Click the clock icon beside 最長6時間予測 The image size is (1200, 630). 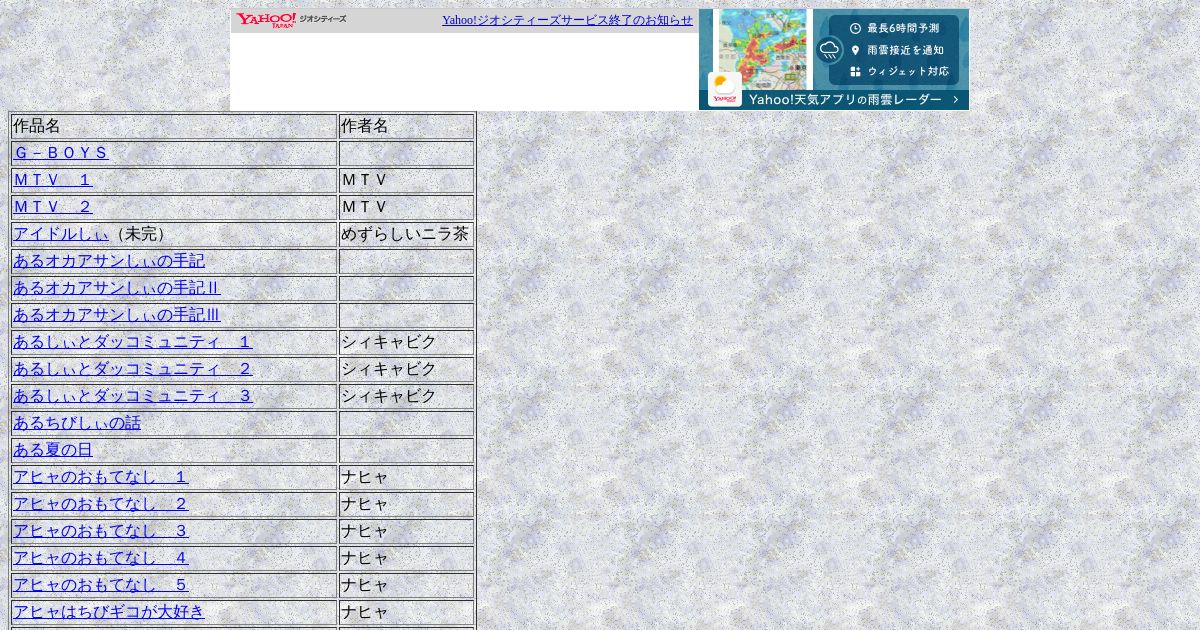pyautogui.click(x=855, y=28)
